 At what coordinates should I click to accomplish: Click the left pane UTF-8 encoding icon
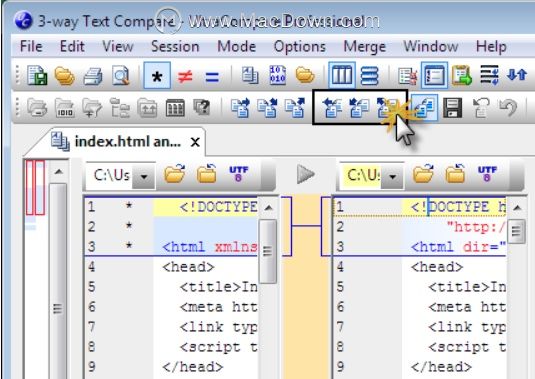pyautogui.click(x=238, y=174)
